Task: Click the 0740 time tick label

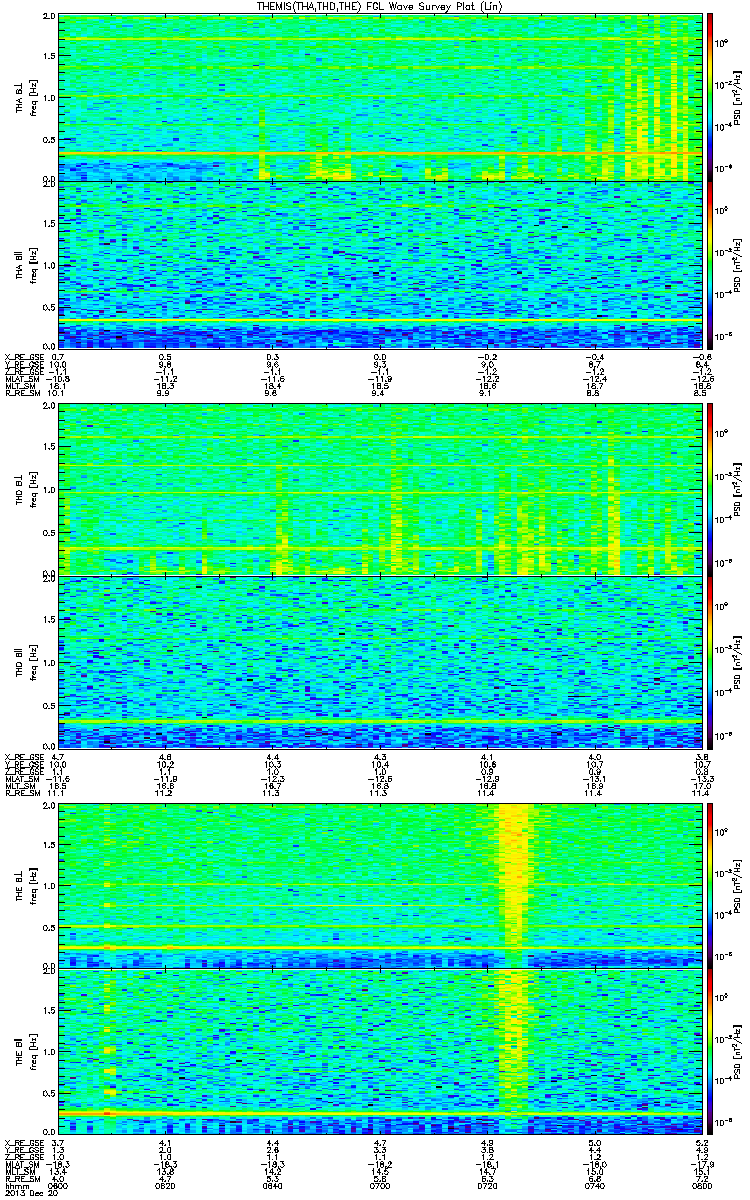Action: coord(594,1186)
